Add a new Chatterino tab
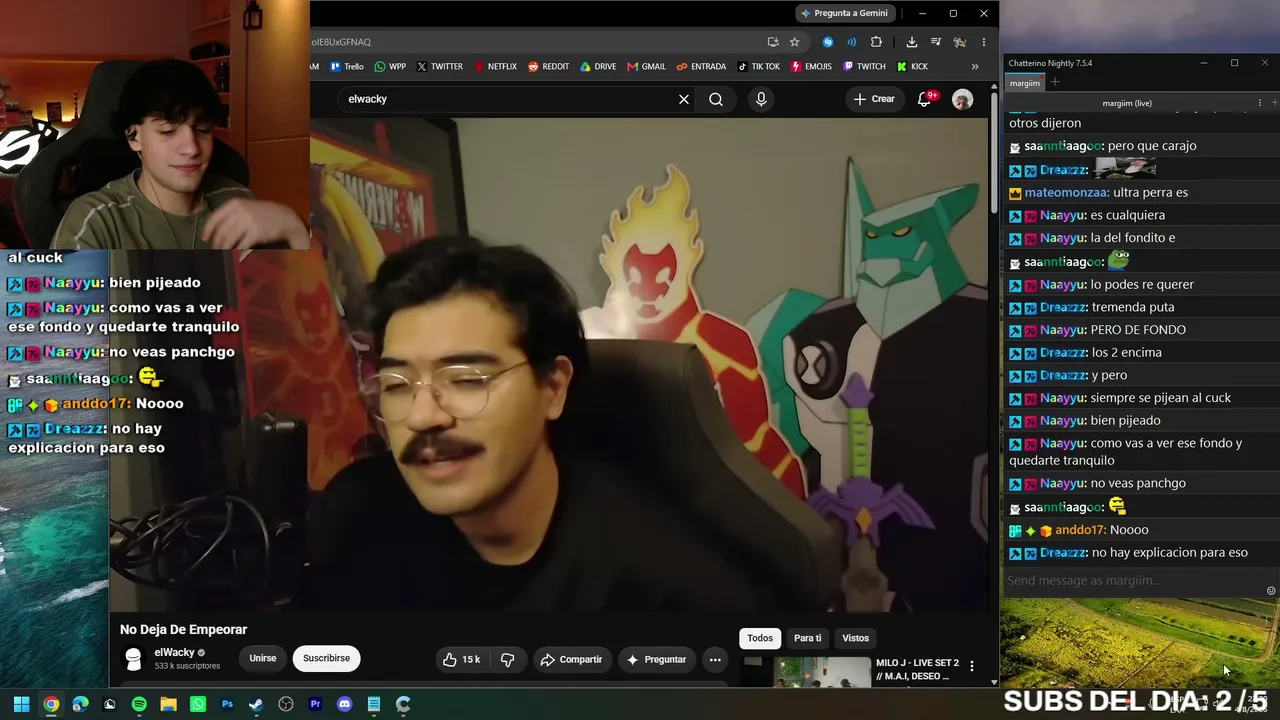The height and width of the screenshot is (720, 1280). click(x=1054, y=83)
